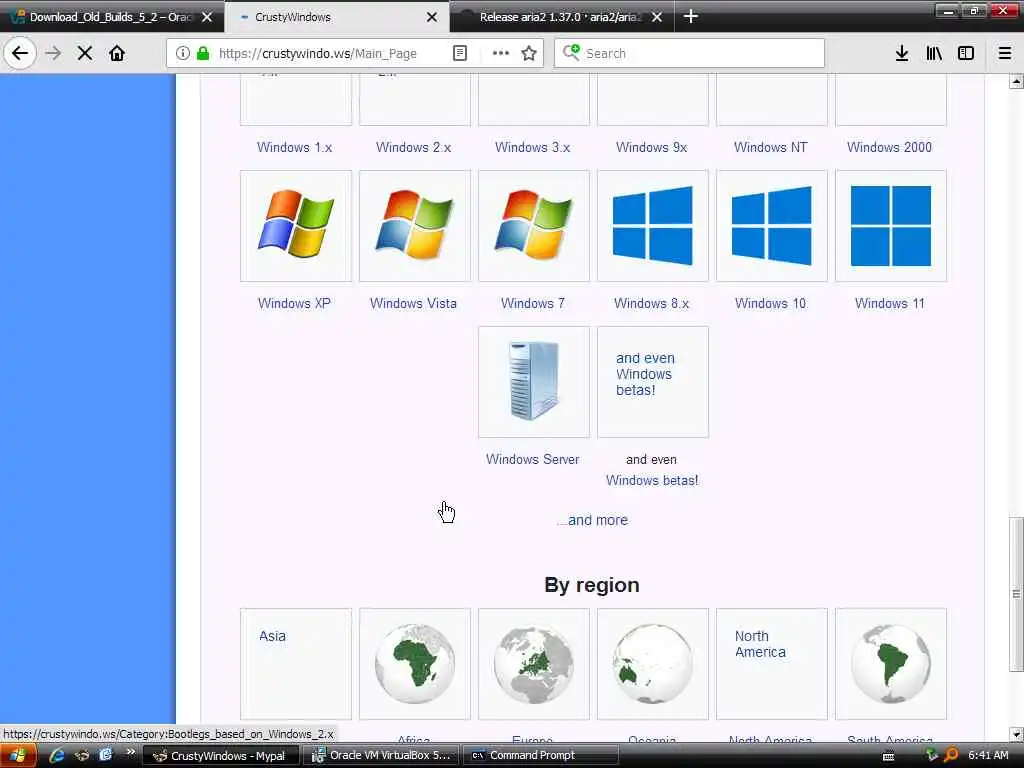1024x768 pixels.
Task: Open the Windows 1.x link
Action: coord(295,147)
